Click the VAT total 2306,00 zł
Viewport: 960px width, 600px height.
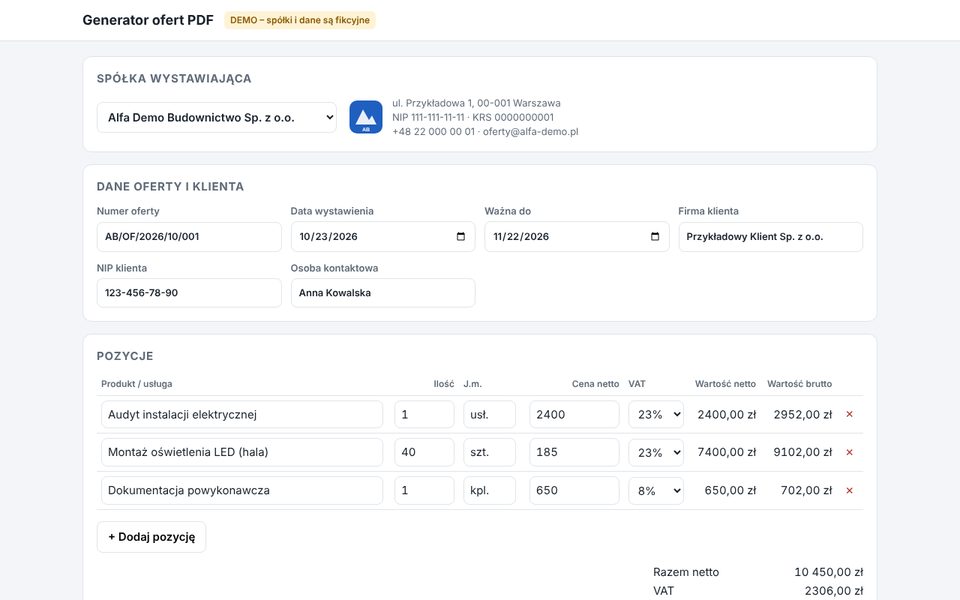point(834,591)
